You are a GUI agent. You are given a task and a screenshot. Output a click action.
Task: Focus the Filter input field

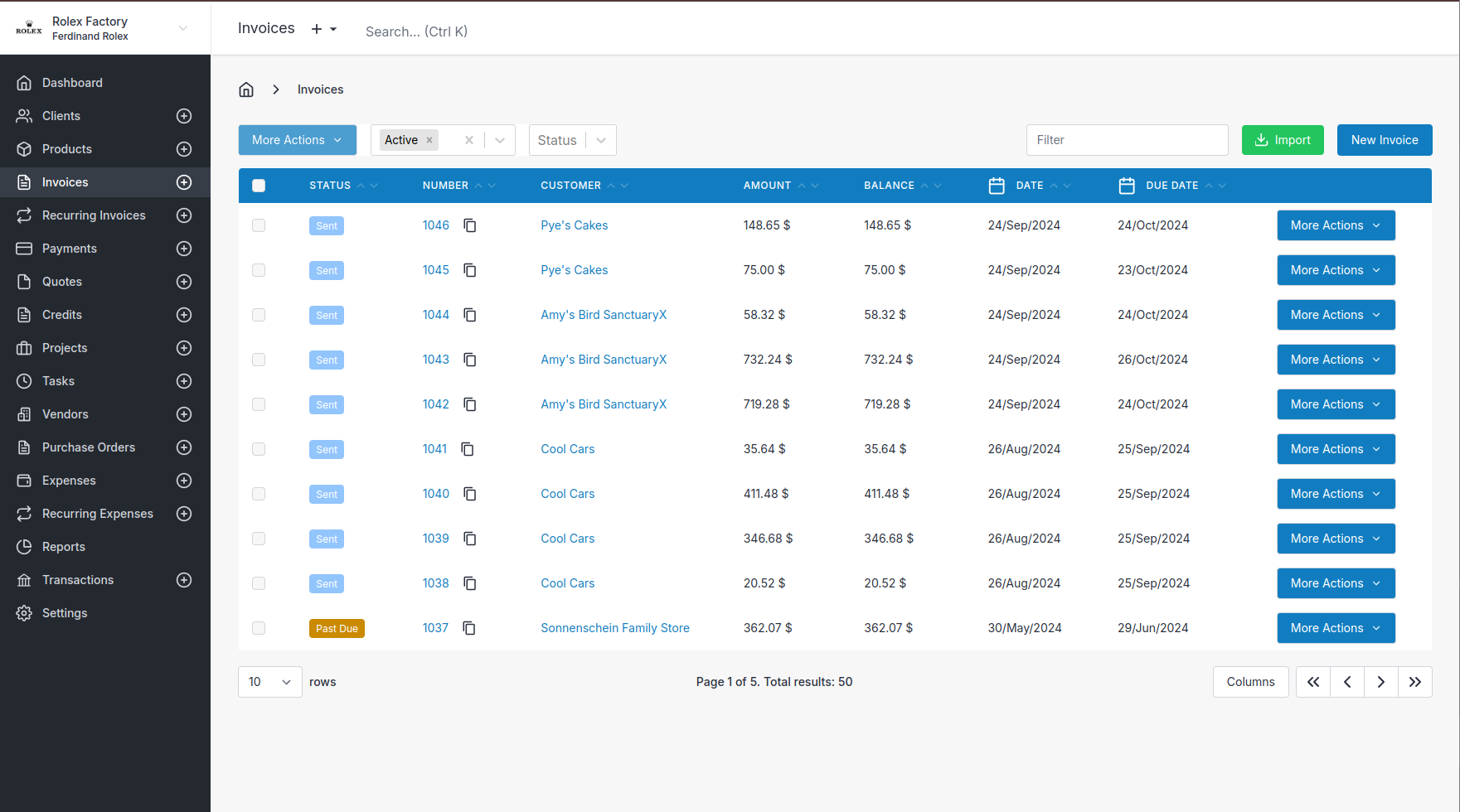pos(1127,140)
